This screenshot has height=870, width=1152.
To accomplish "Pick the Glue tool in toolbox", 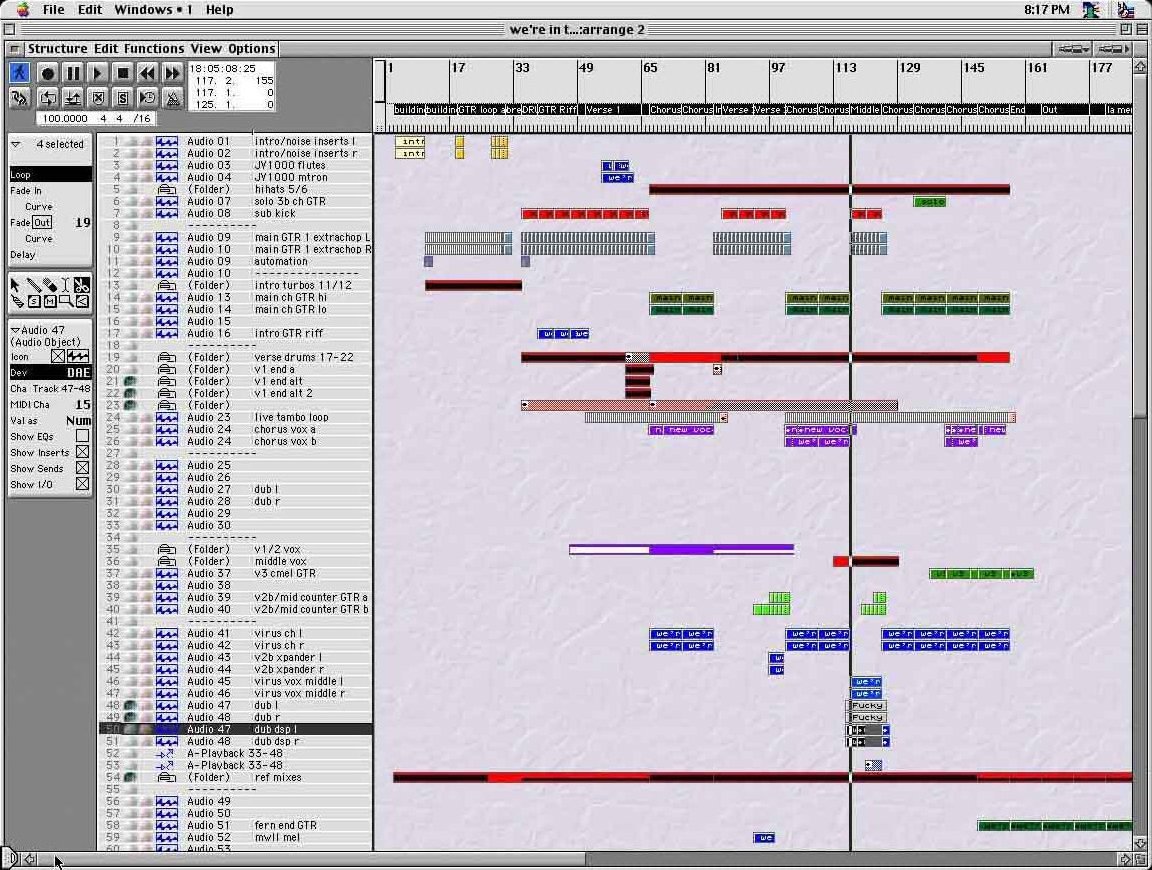I will point(18,301).
